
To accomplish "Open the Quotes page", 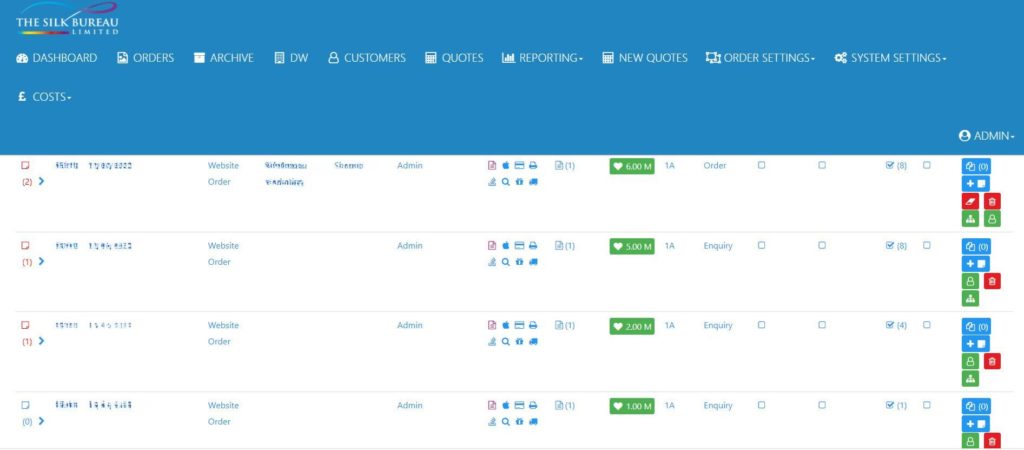I will (x=455, y=58).
